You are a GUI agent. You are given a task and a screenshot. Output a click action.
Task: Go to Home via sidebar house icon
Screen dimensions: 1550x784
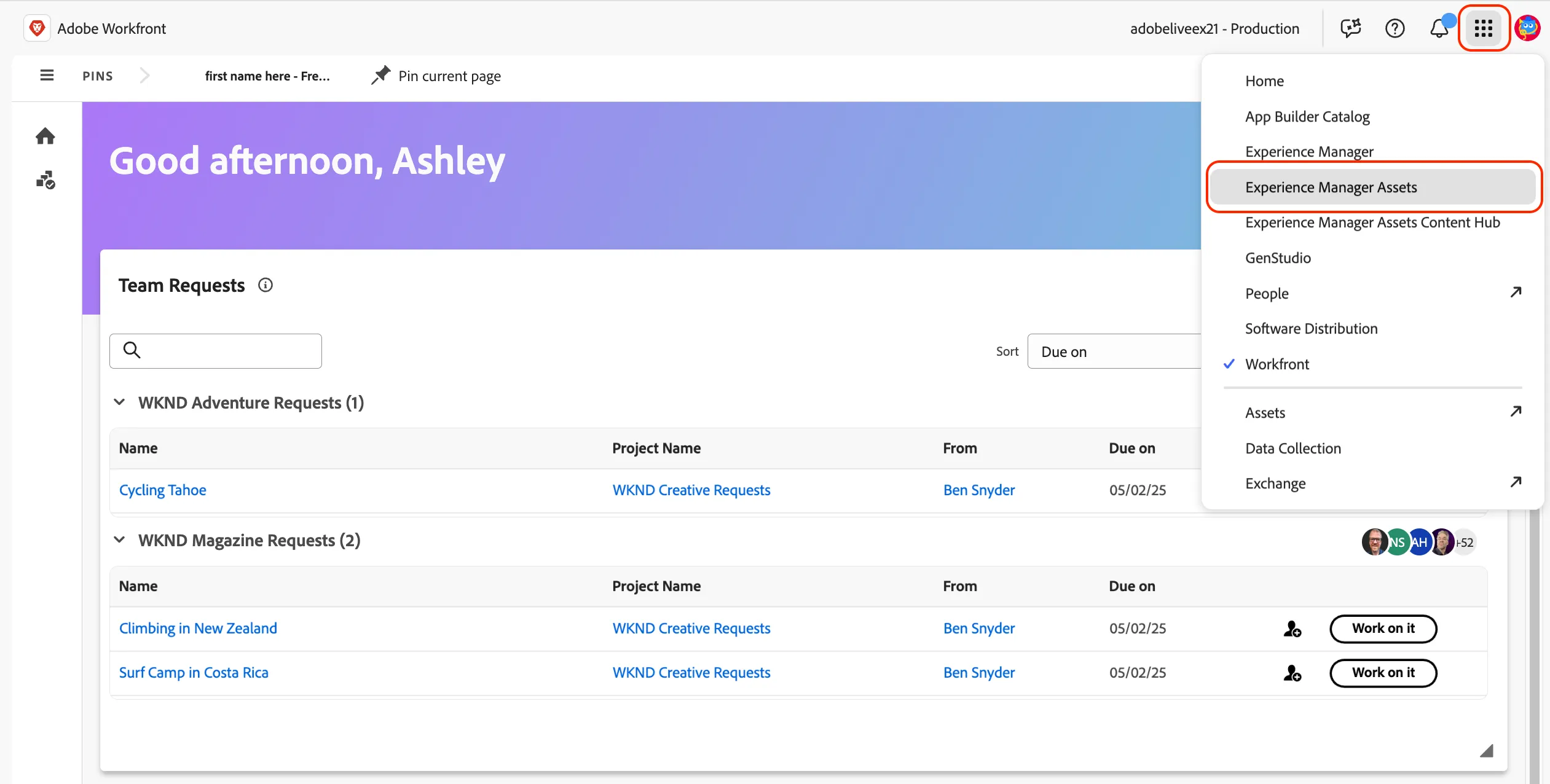click(x=45, y=136)
